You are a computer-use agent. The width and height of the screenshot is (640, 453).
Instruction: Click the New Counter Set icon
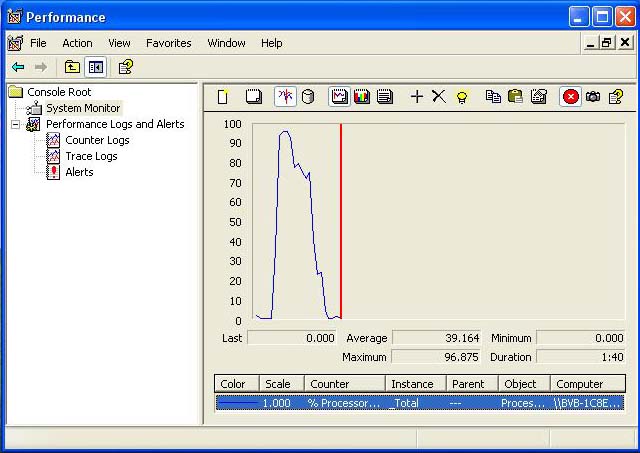click(x=223, y=97)
